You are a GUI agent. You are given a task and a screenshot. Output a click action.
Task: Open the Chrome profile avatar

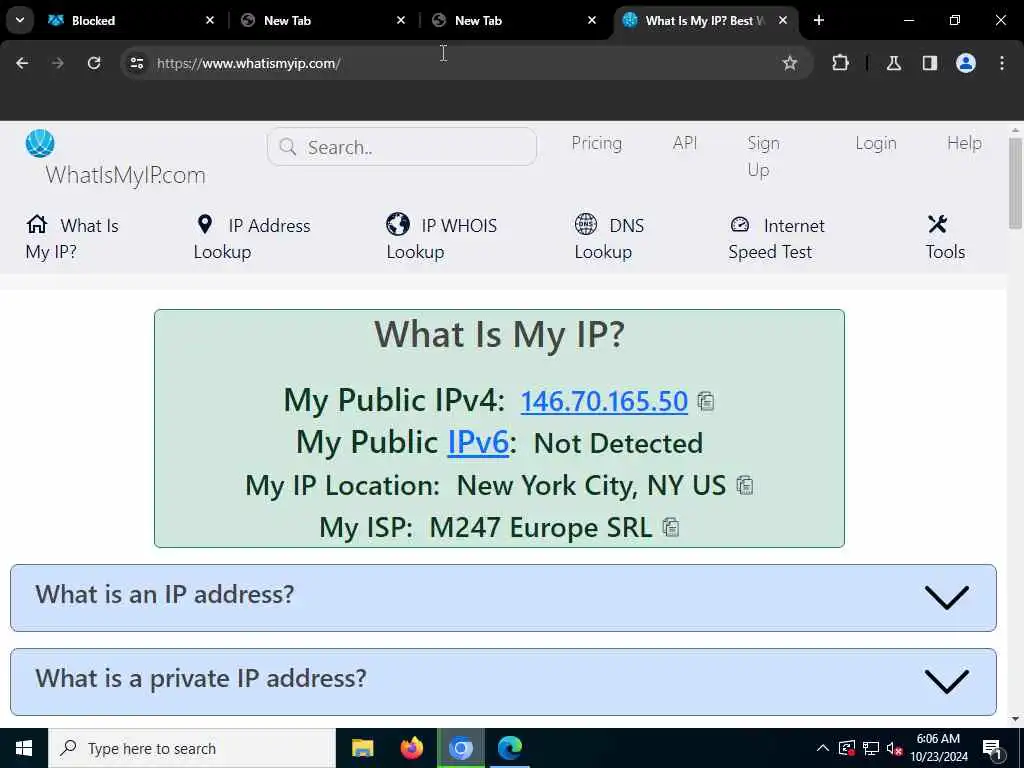click(x=966, y=63)
